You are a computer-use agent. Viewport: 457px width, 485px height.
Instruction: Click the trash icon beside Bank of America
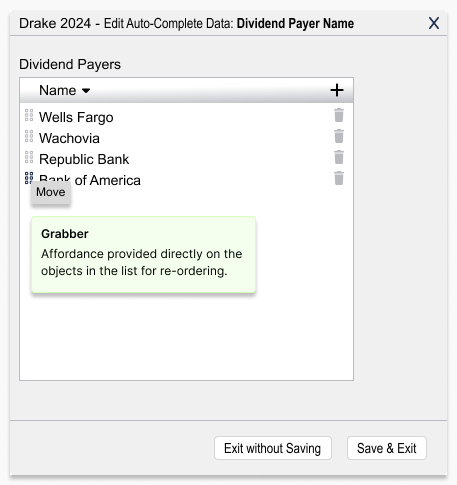pyautogui.click(x=339, y=178)
